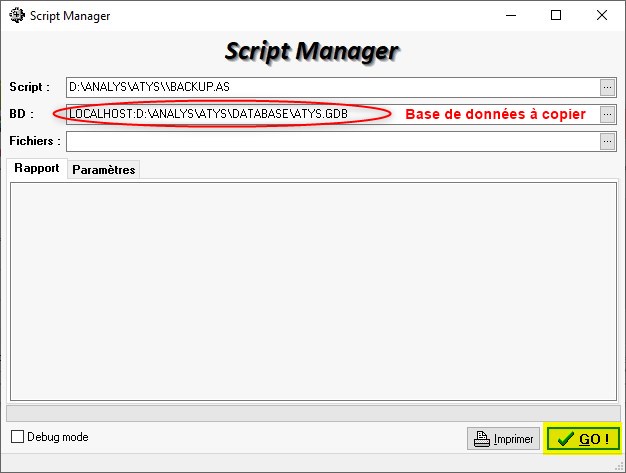The image size is (626, 473).
Task: Click the Imprimer print button
Action: (503, 438)
